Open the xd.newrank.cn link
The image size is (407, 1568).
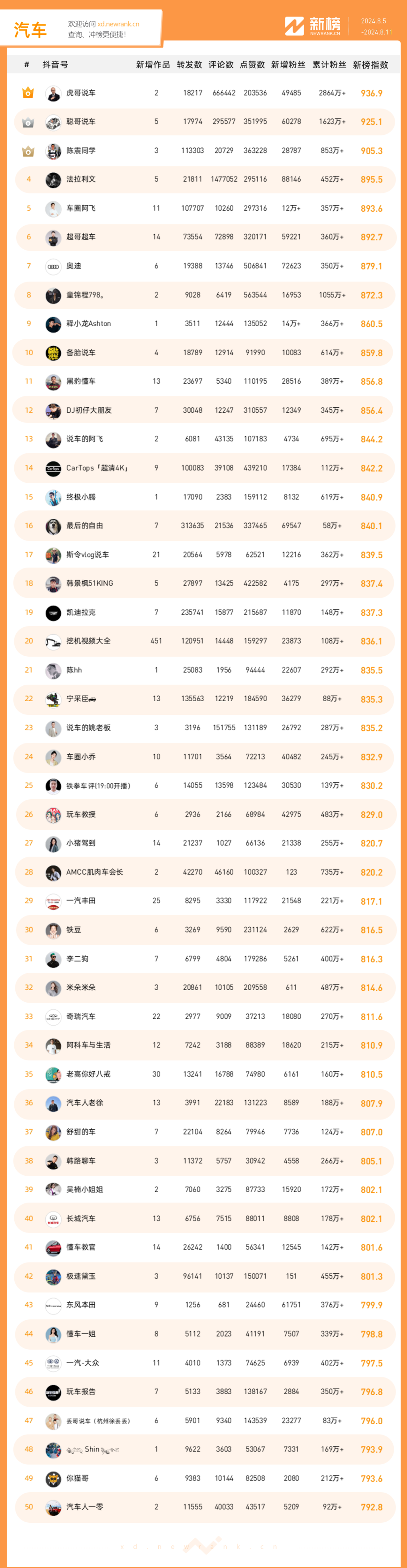click(x=119, y=25)
